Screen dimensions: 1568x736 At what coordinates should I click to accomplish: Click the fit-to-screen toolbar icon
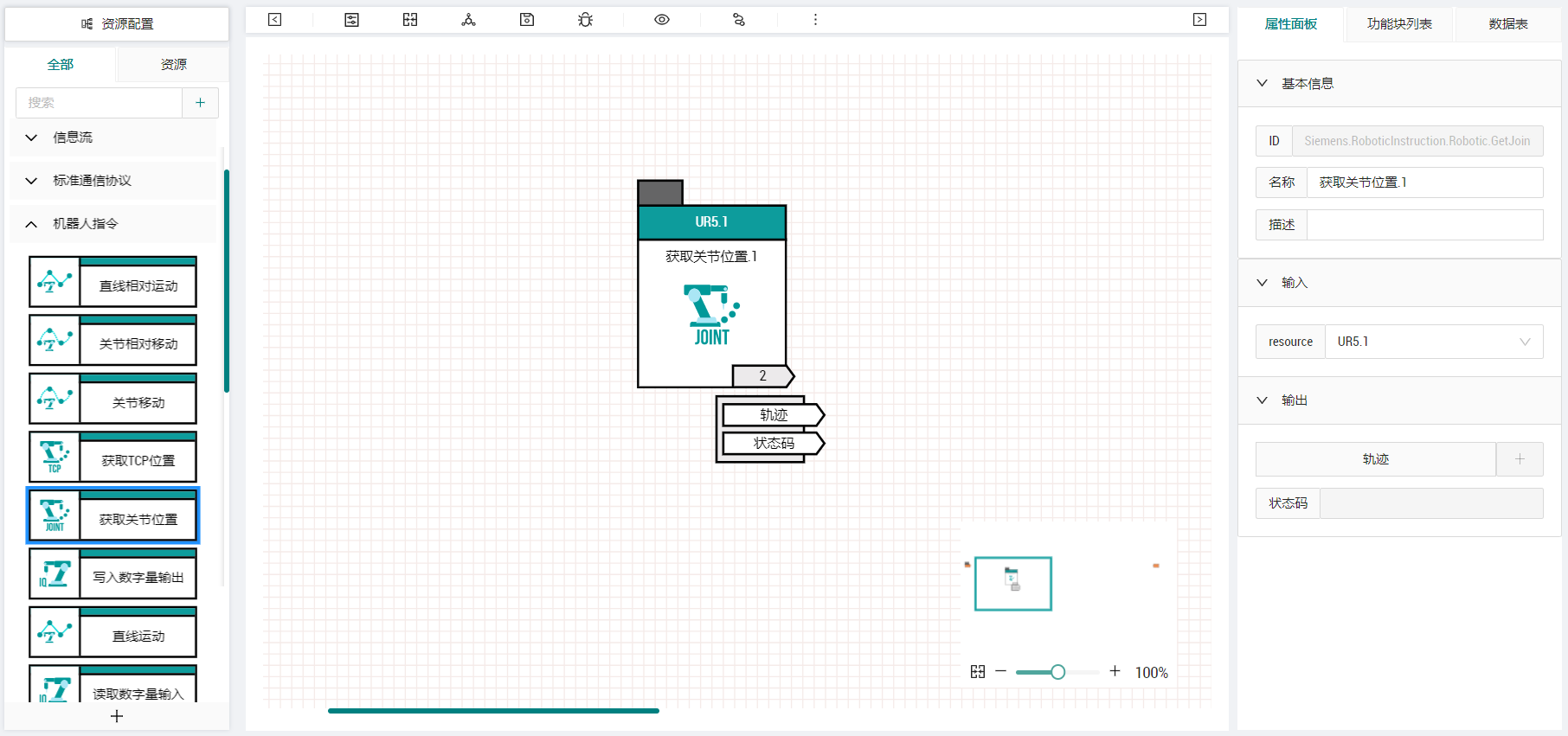(x=410, y=20)
